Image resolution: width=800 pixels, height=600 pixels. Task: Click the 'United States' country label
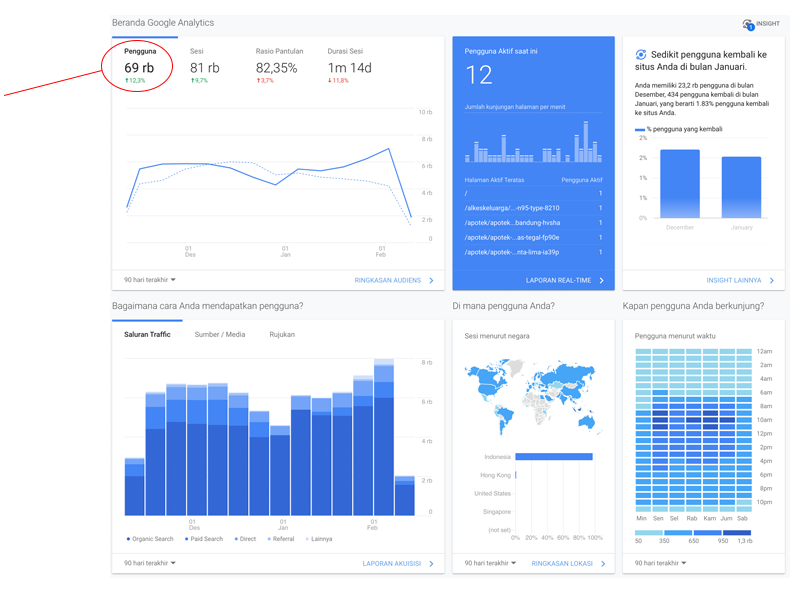click(x=492, y=493)
